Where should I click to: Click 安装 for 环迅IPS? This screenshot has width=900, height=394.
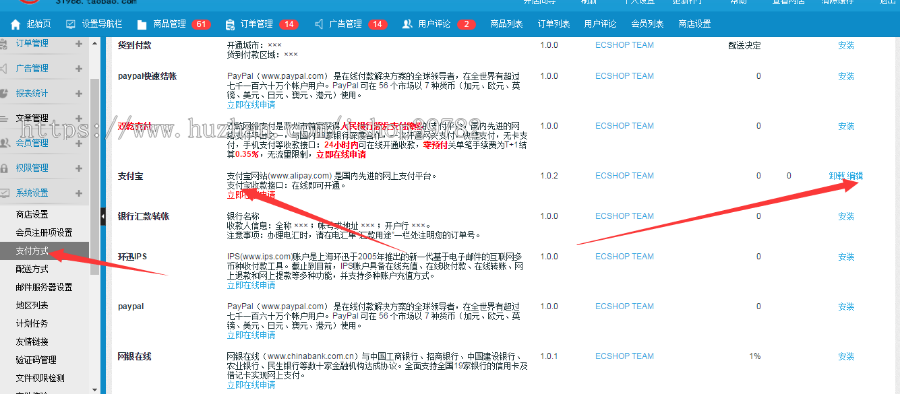pos(846,257)
